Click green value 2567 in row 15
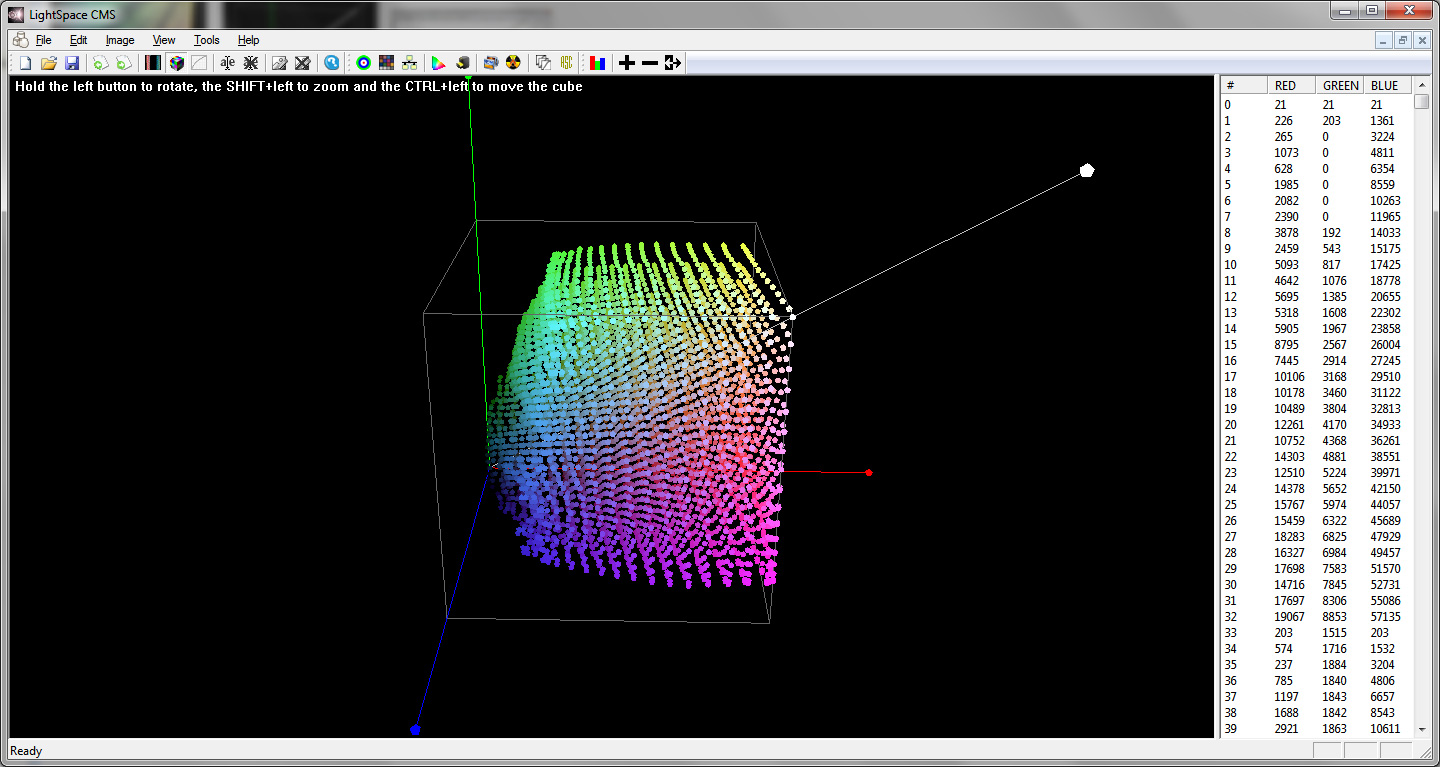Screen dimensions: 1440x767 pyautogui.click(x=1335, y=345)
